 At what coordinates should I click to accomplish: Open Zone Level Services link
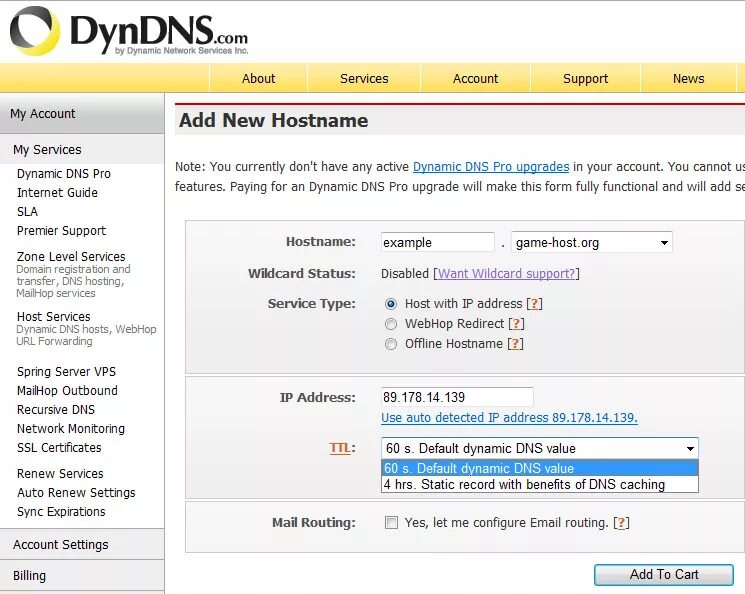pyautogui.click(x=71, y=257)
